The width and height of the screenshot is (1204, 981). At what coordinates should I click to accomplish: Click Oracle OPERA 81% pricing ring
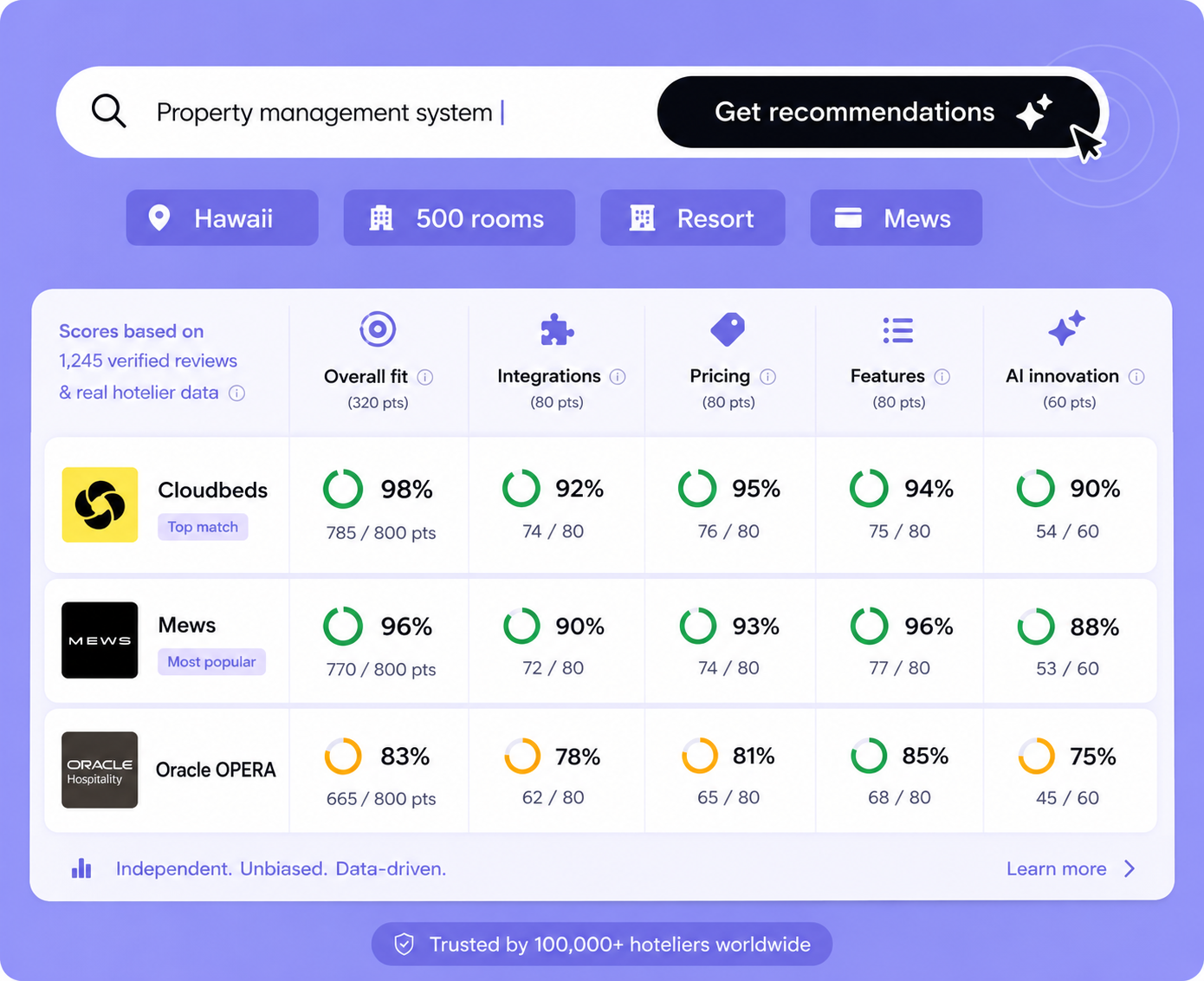click(x=700, y=756)
